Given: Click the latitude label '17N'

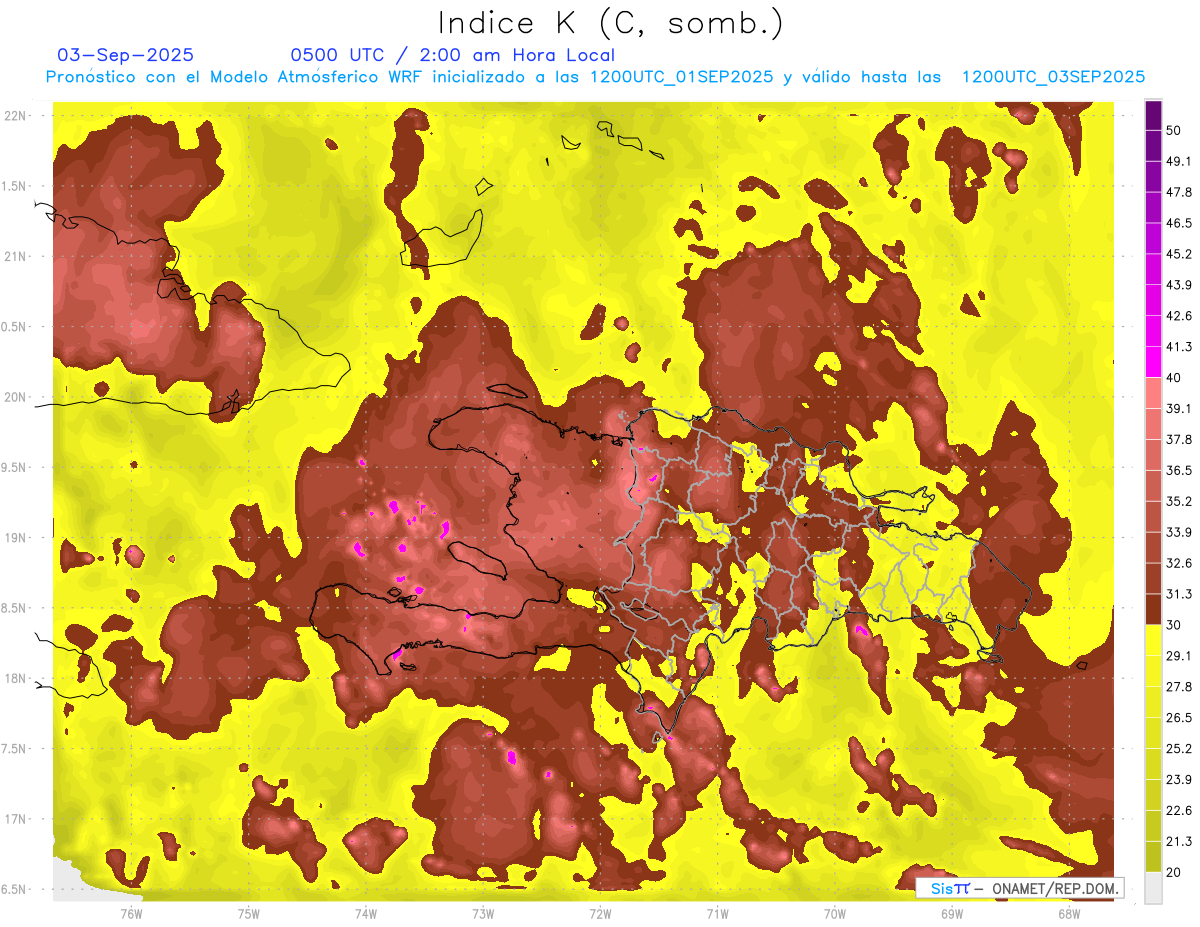Looking at the screenshot, I should [x=15, y=820].
